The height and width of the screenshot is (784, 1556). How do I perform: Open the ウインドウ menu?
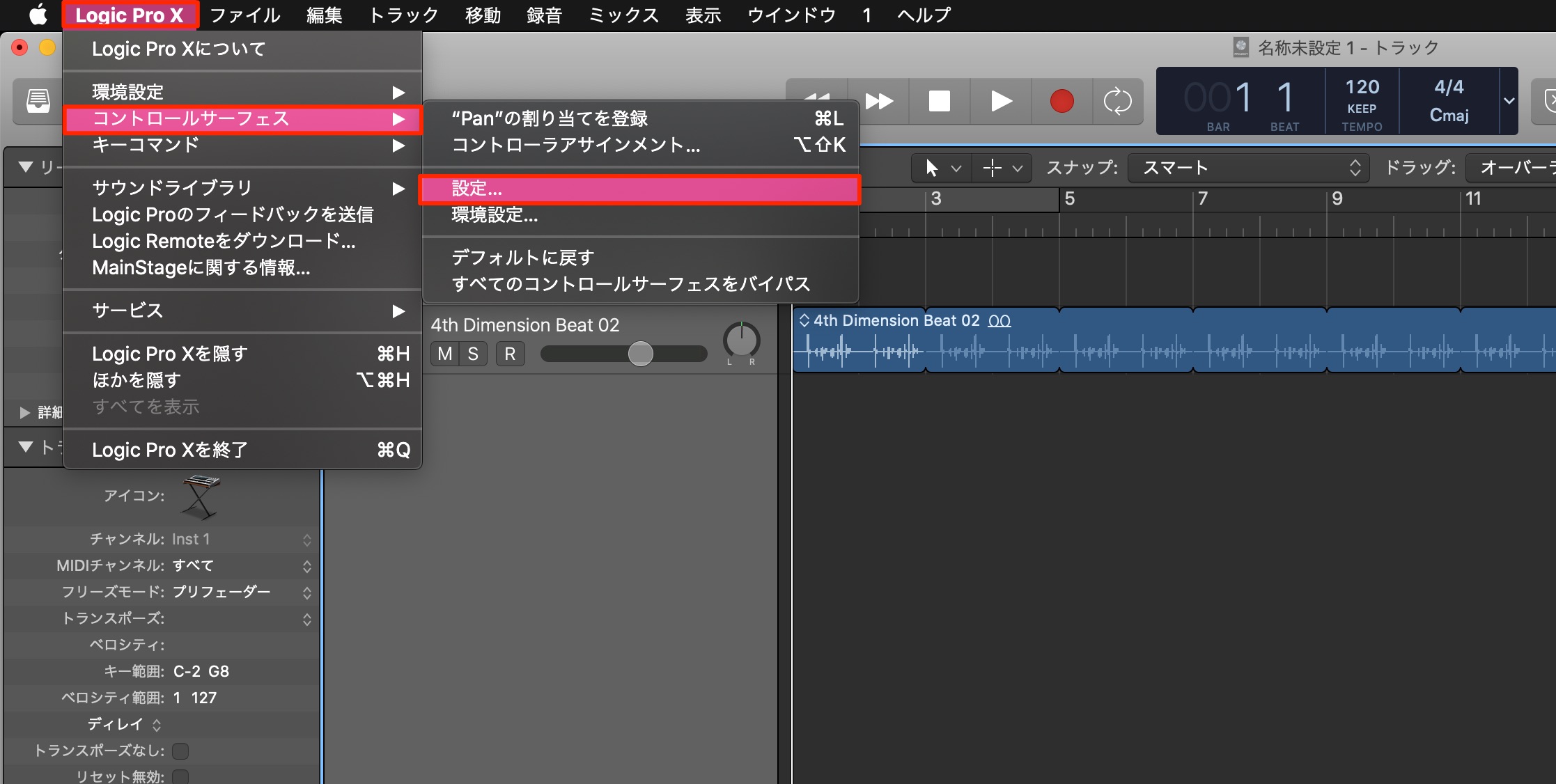[792, 15]
